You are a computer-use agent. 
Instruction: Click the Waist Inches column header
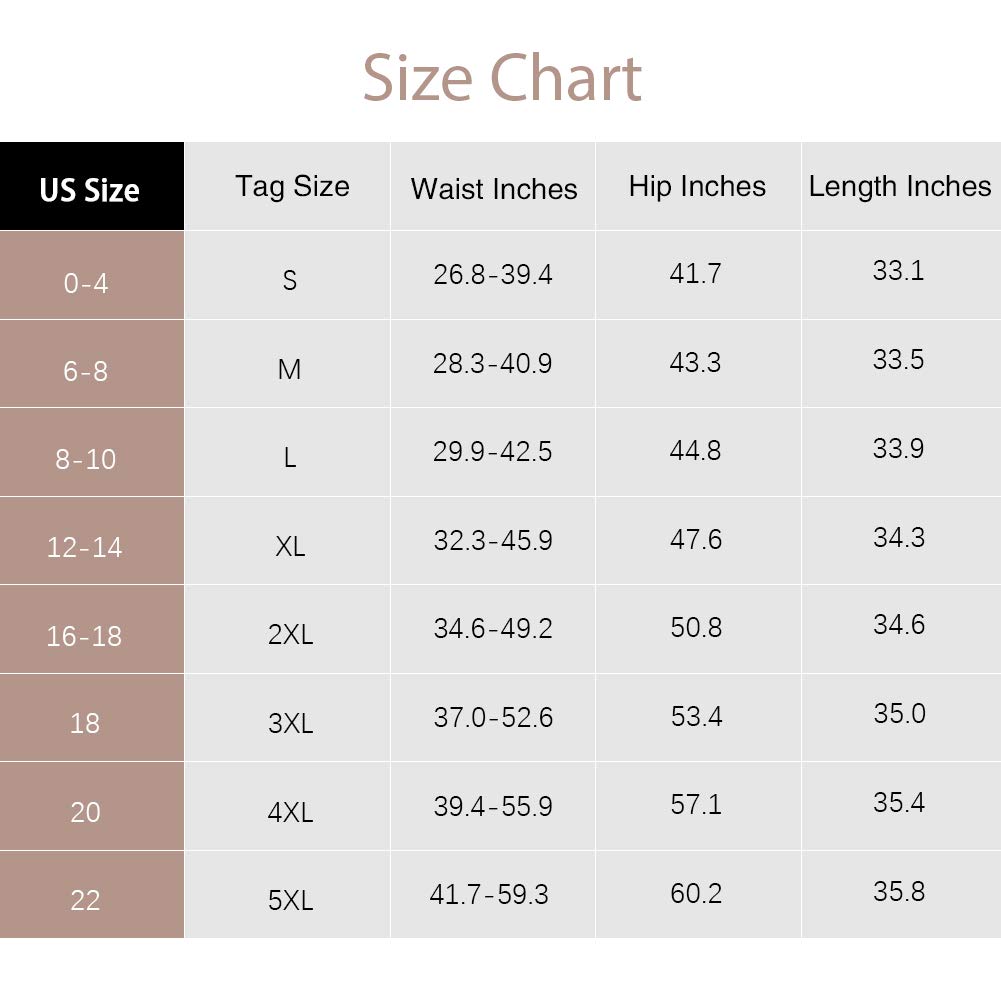494,189
